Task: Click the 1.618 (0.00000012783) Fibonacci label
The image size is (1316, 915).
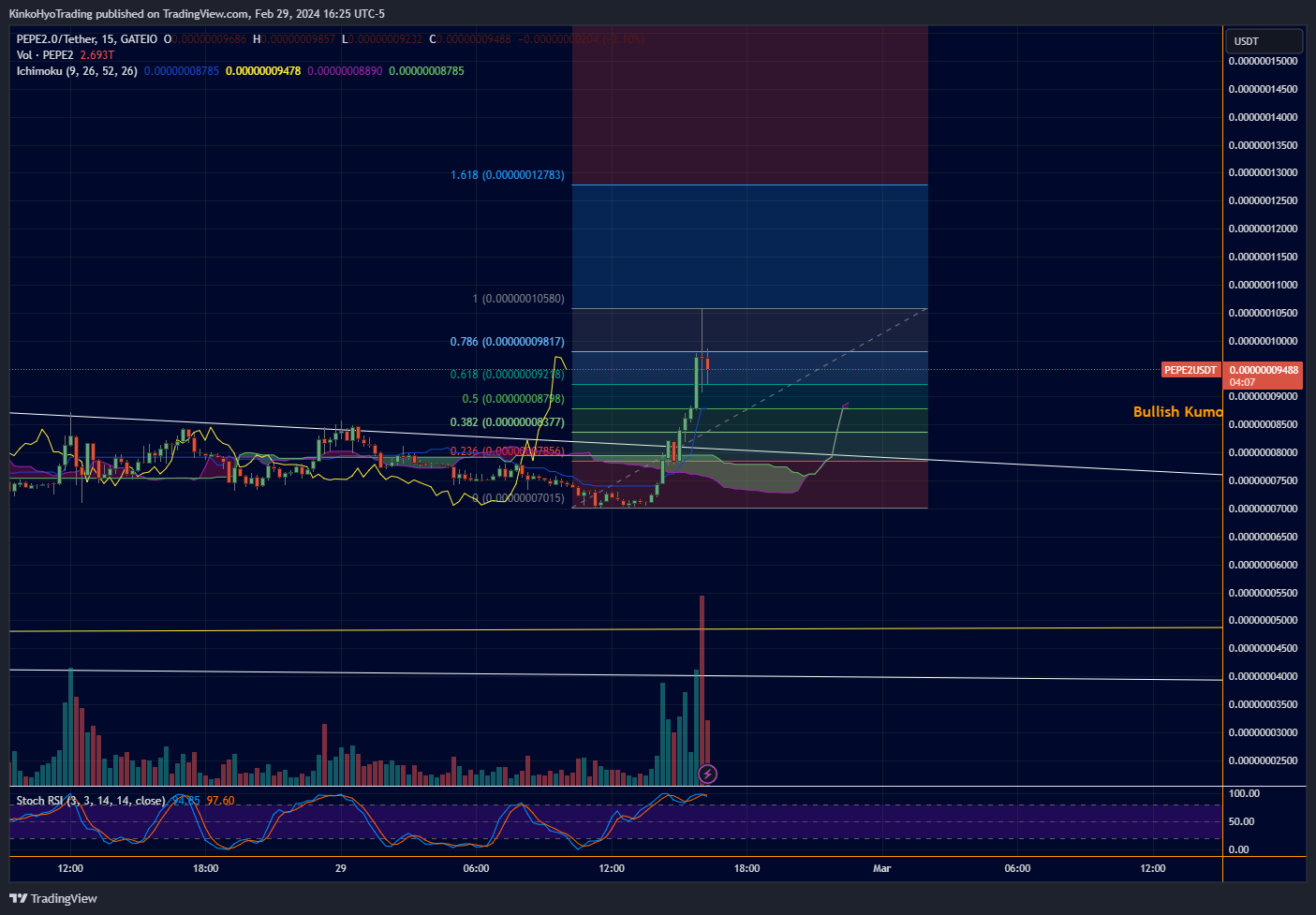Action: (x=508, y=175)
